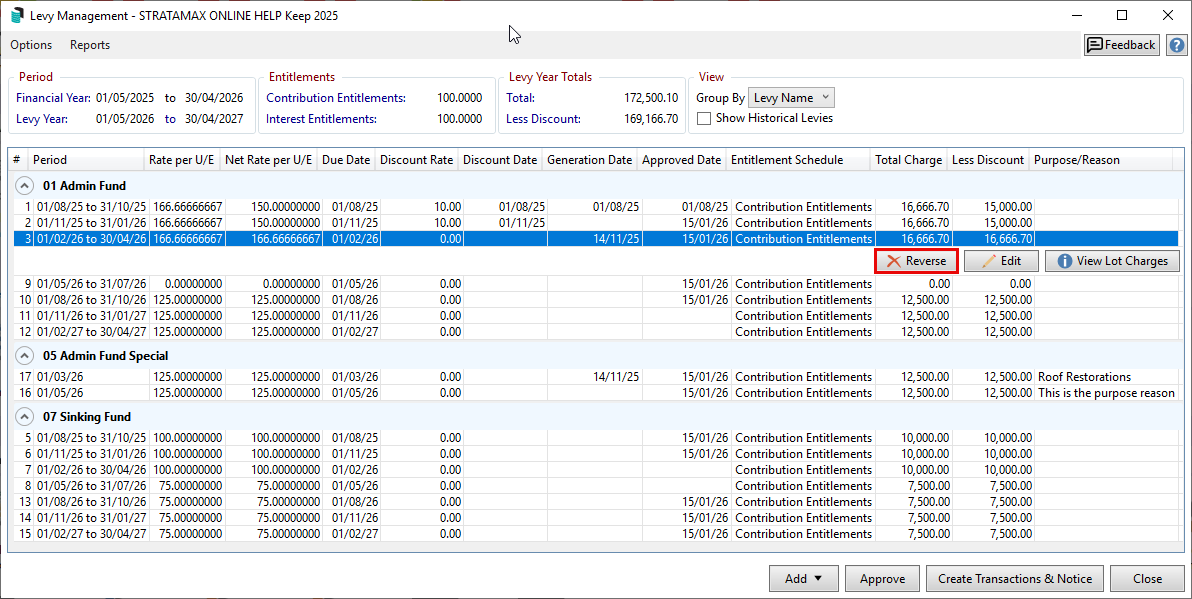
Task: Click Contribution Entitlements label
Action: [336, 98]
